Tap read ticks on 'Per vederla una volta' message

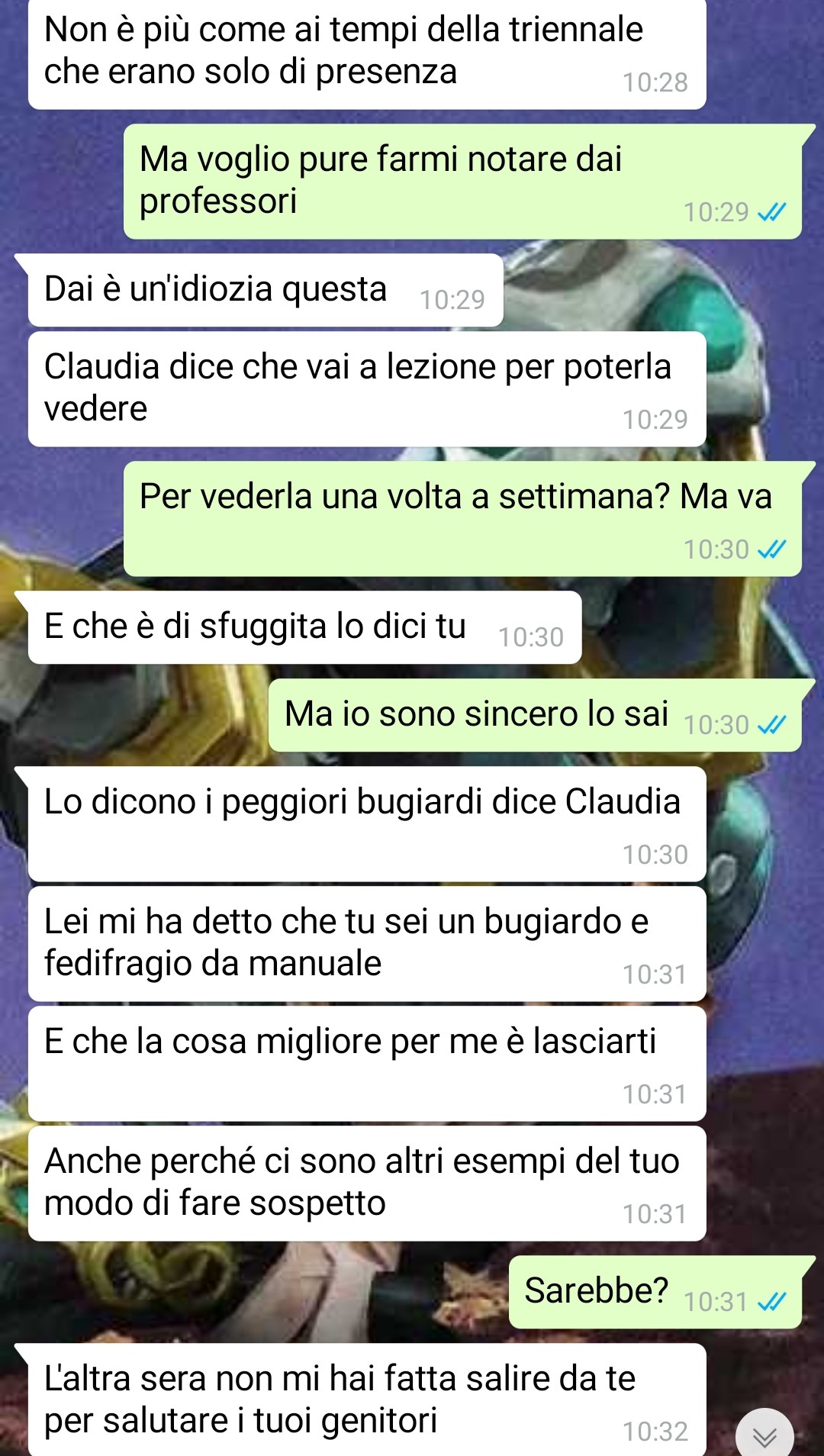tap(771, 549)
